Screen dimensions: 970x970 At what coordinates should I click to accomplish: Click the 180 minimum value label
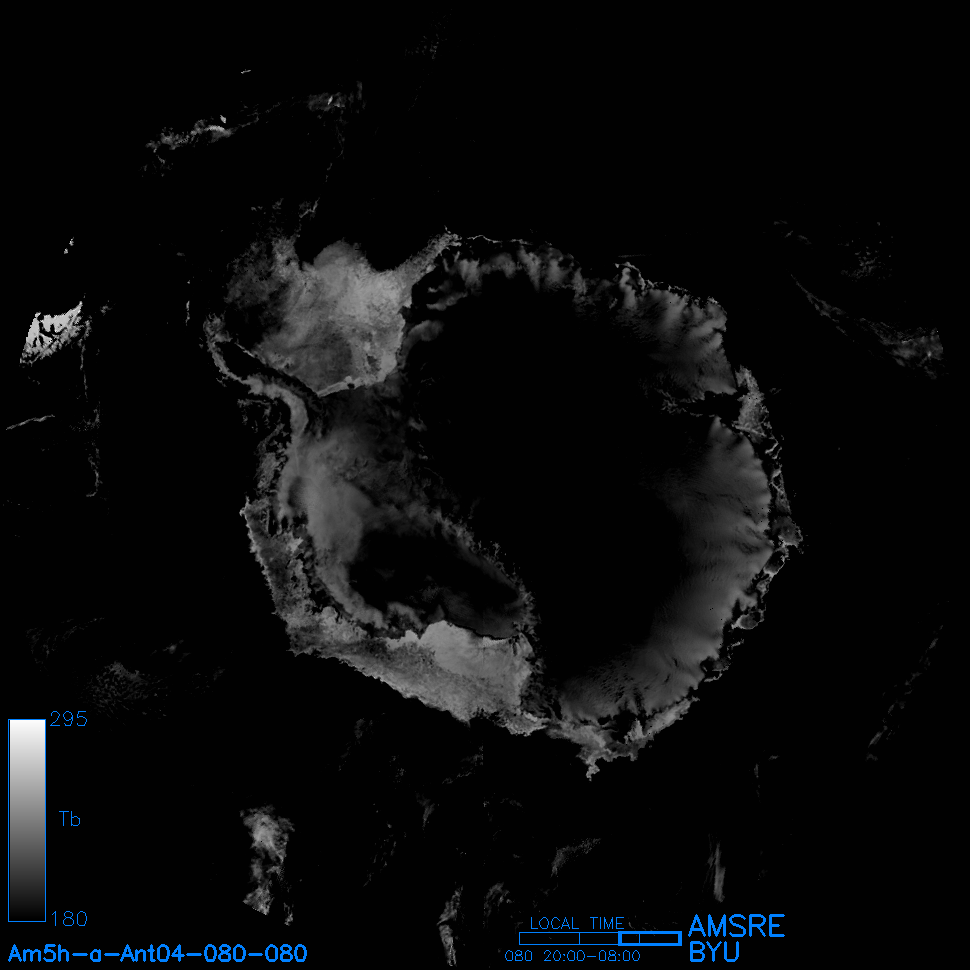pyautogui.click(x=68, y=918)
